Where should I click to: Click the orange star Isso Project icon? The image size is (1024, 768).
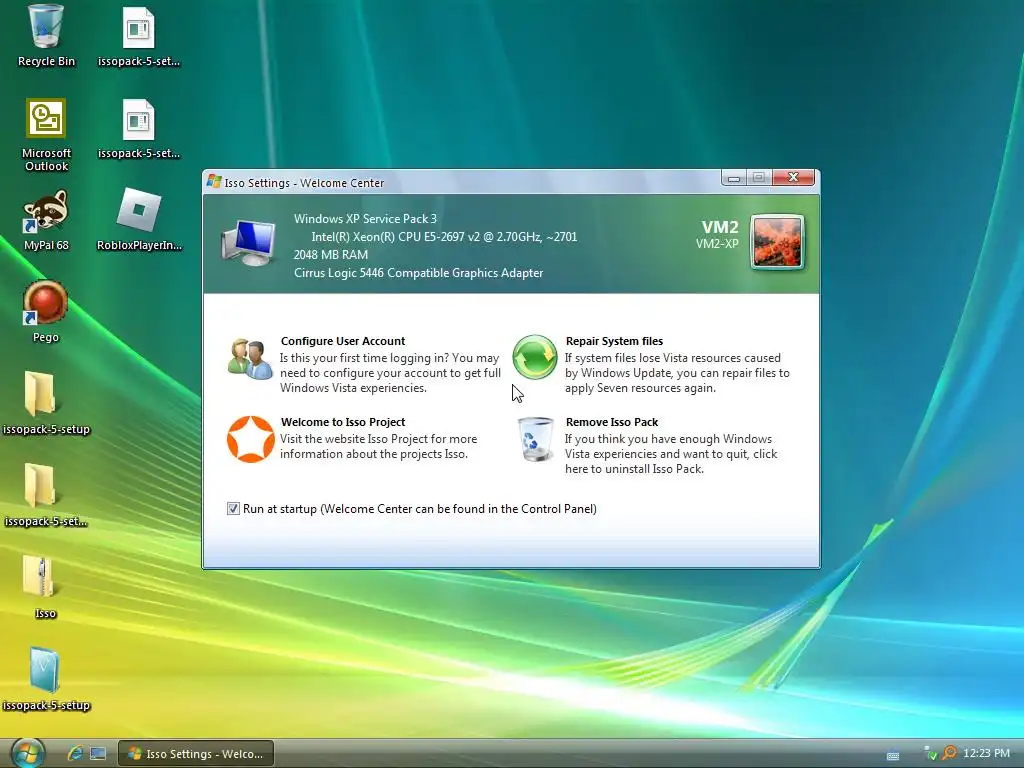pyautogui.click(x=250, y=439)
